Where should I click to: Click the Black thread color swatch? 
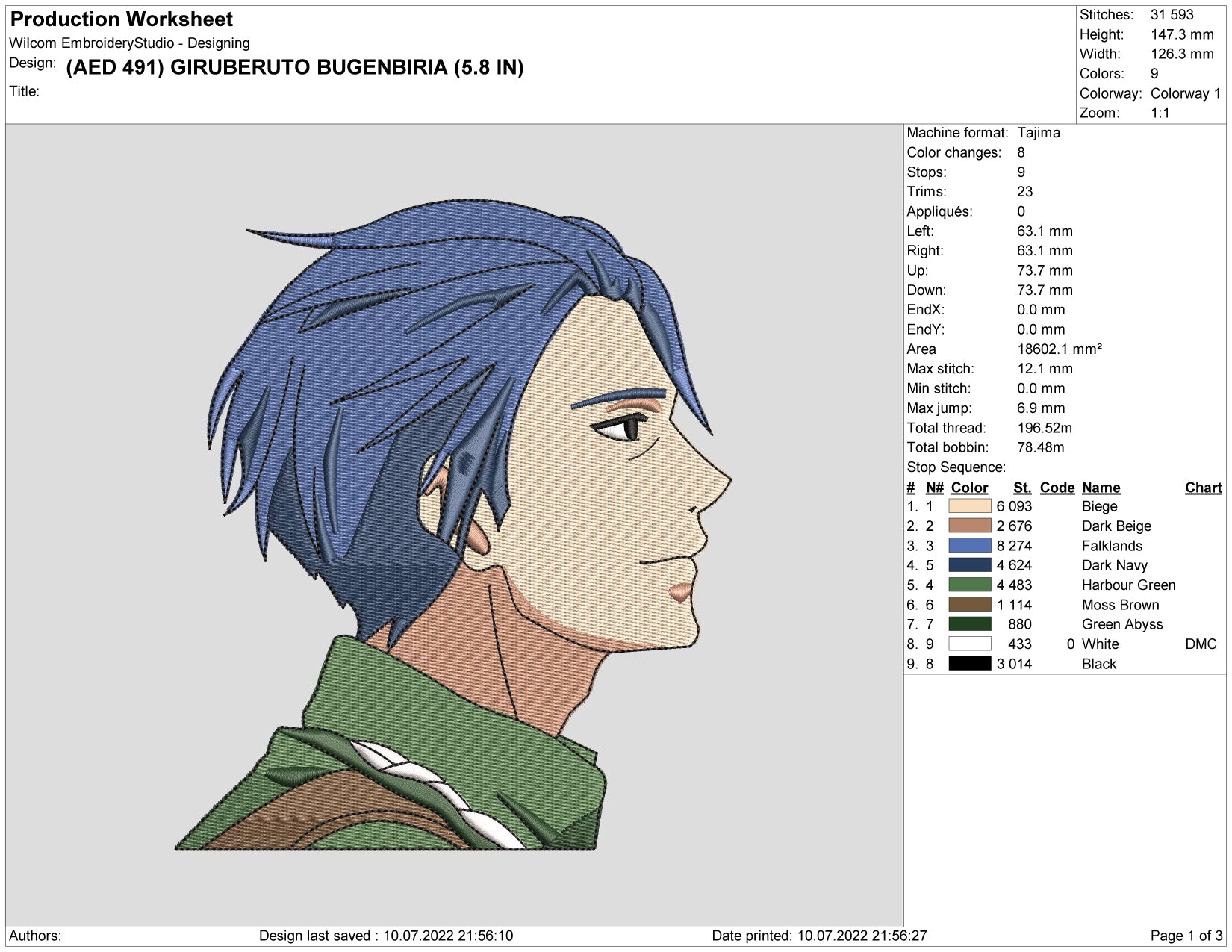(969, 664)
